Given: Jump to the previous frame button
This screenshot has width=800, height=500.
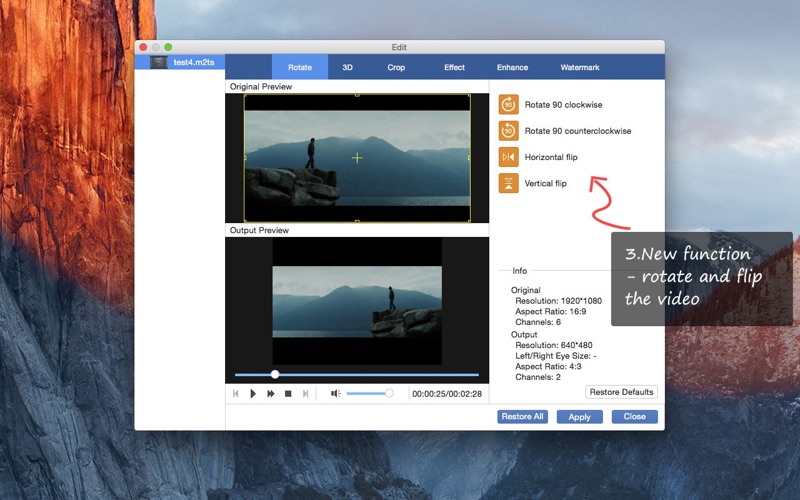Looking at the screenshot, I should [x=236, y=394].
